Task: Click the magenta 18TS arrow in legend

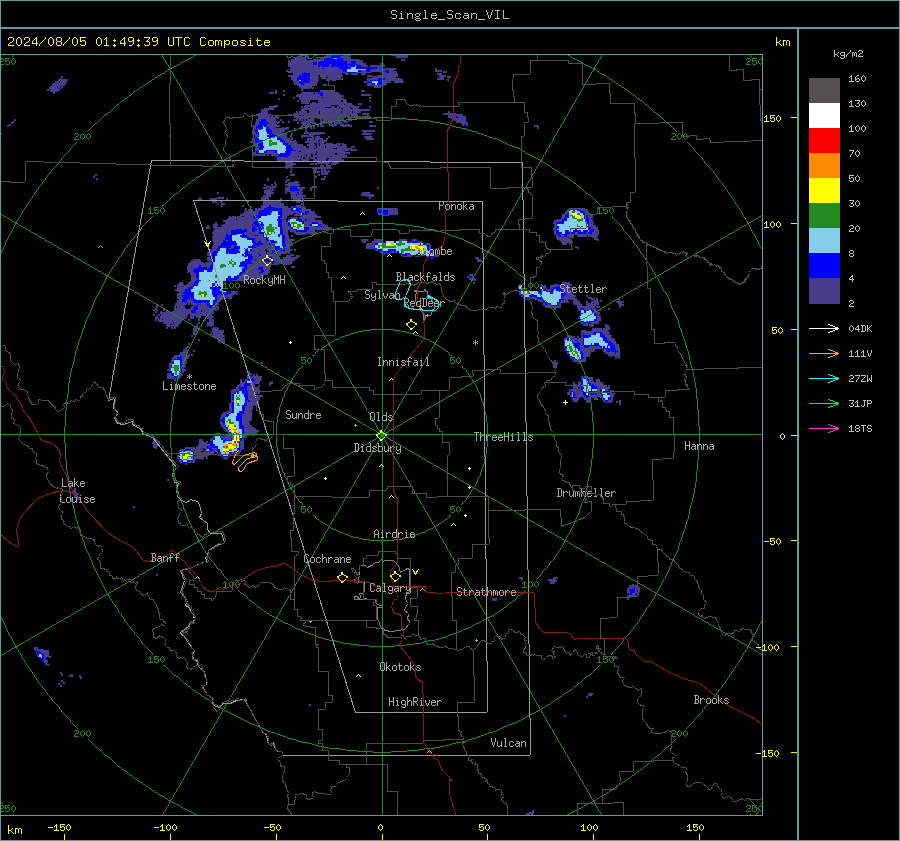Action: click(x=824, y=428)
